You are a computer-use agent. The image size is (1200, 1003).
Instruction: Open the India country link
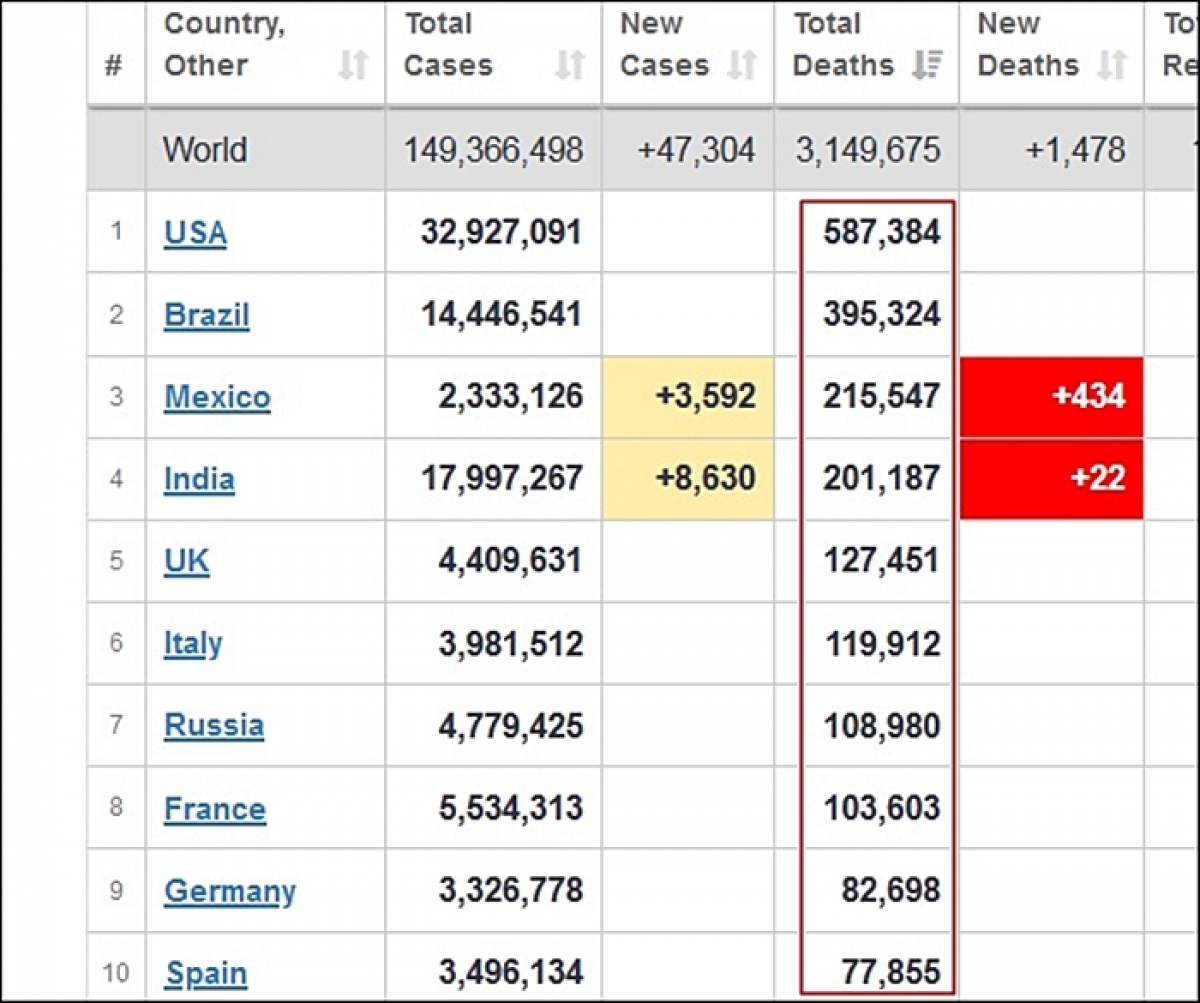pos(199,479)
